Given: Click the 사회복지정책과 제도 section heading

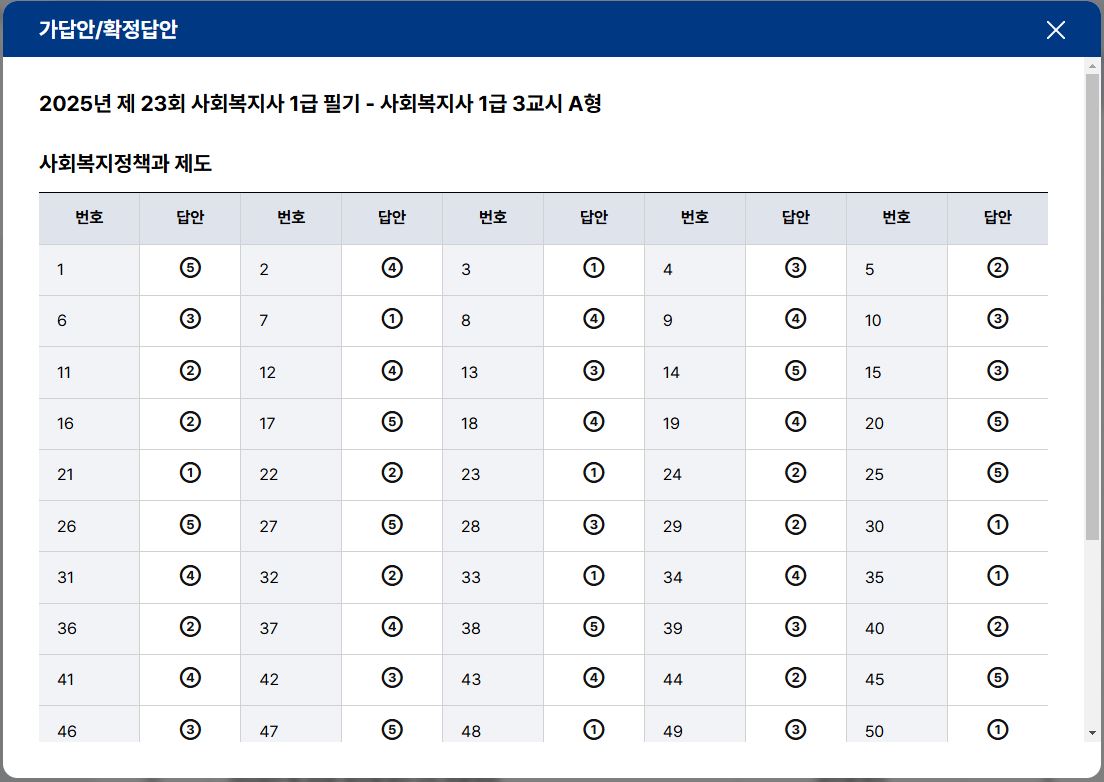Looking at the screenshot, I should (125, 164).
